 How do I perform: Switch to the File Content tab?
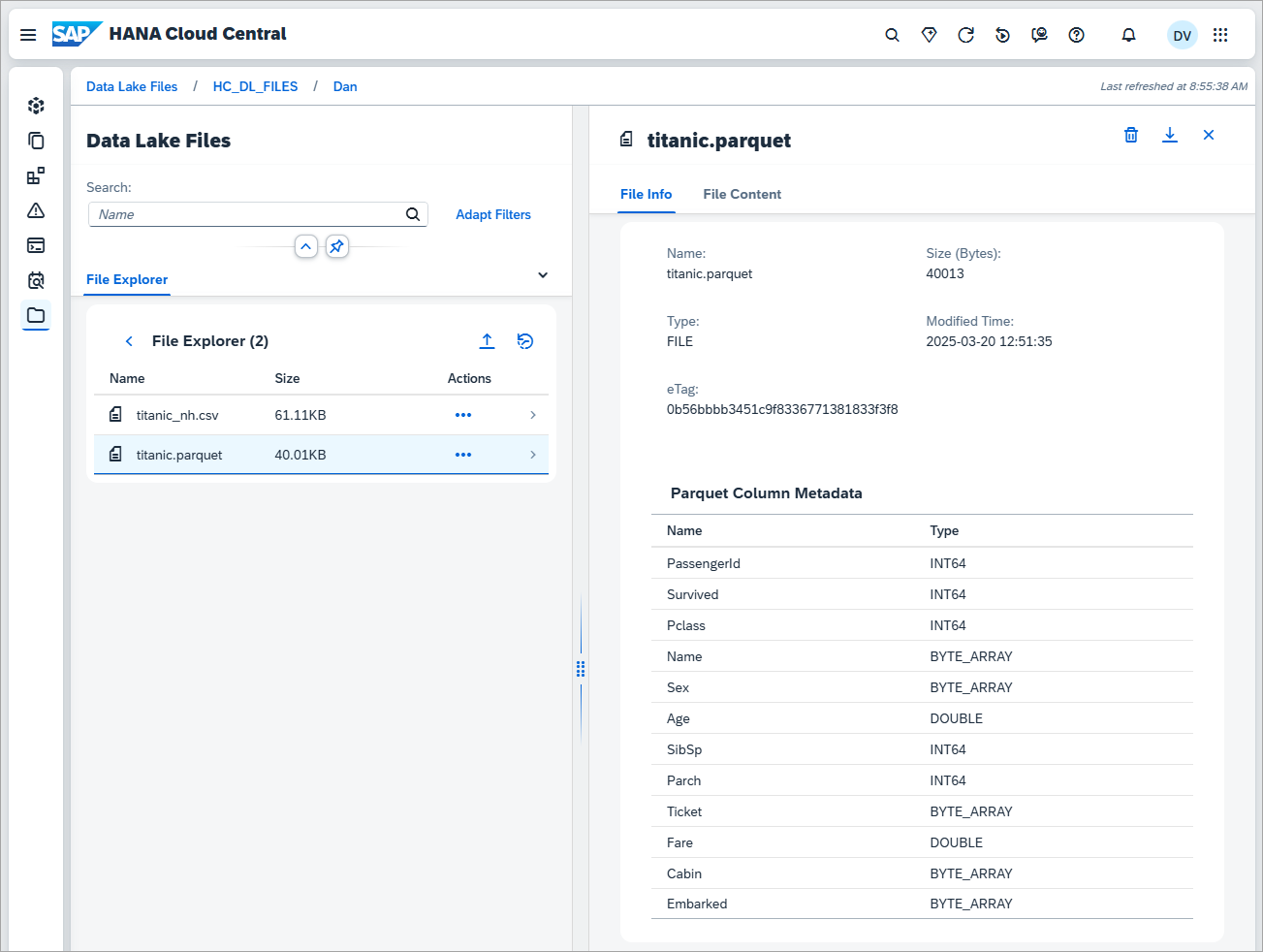click(742, 194)
